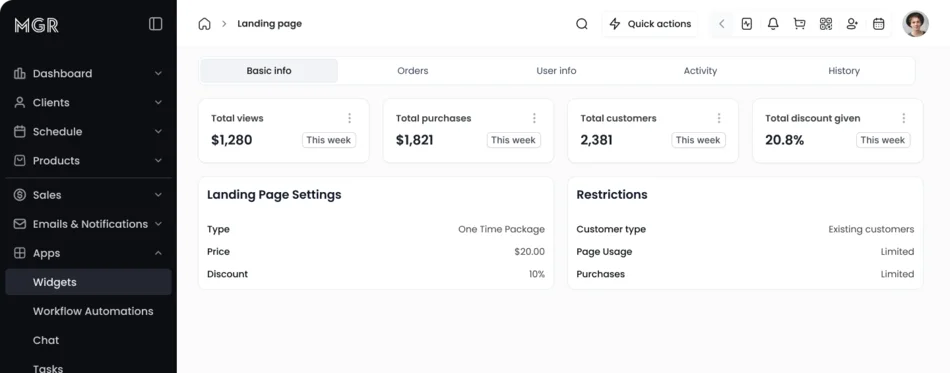Open the shopping cart icon

click(800, 24)
